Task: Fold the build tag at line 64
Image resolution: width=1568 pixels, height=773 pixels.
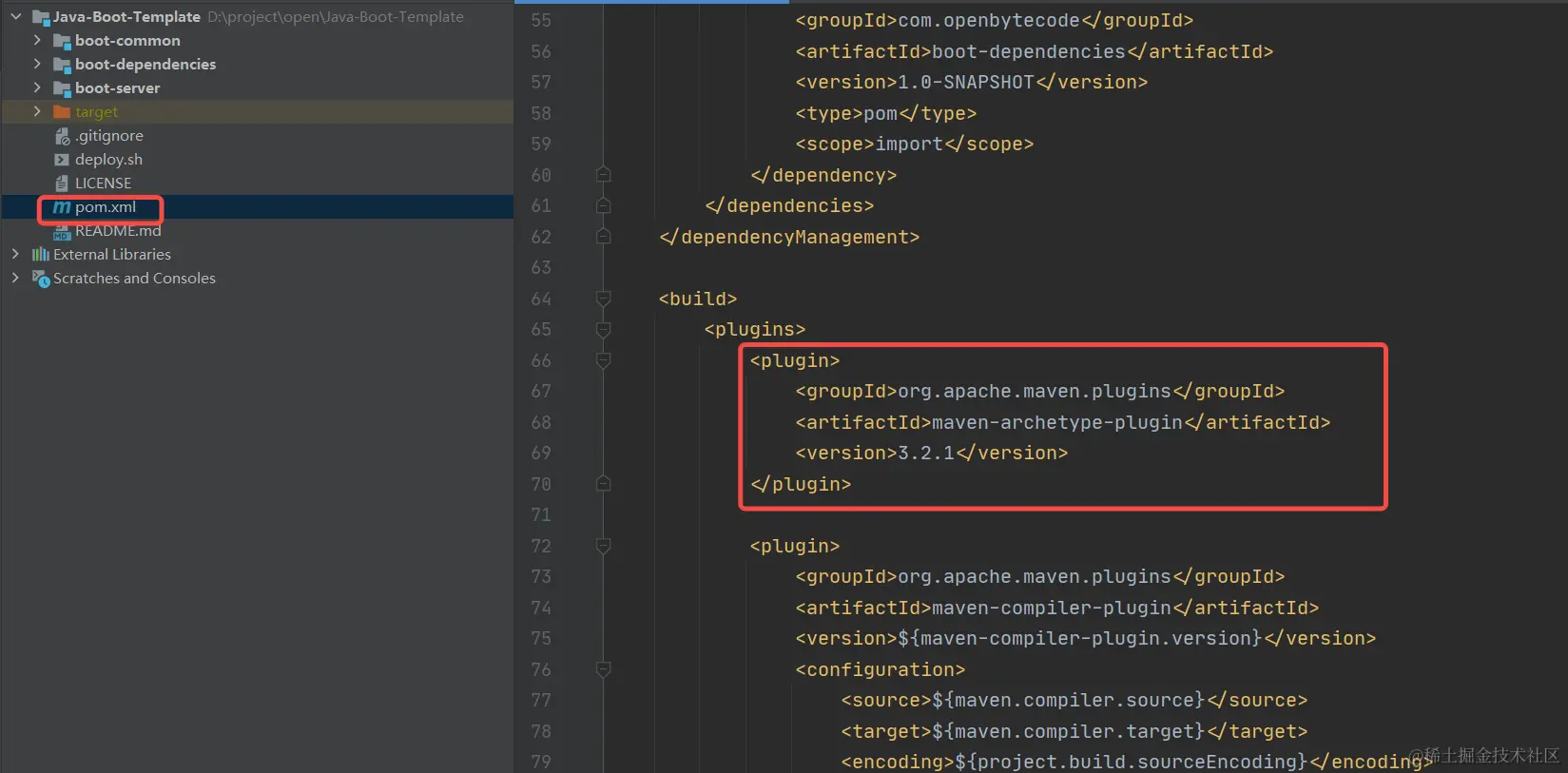Action: point(603,299)
